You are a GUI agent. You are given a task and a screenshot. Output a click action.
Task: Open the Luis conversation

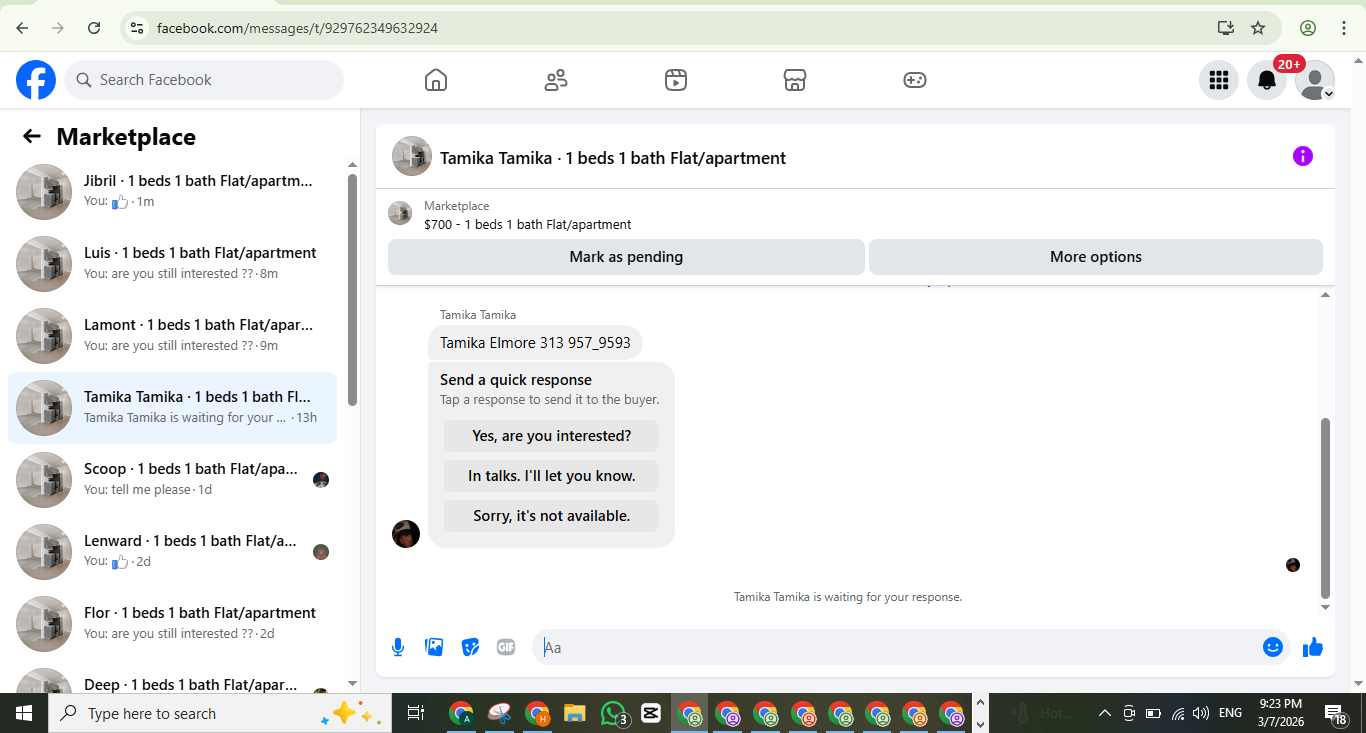pyautogui.click(x=172, y=263)
